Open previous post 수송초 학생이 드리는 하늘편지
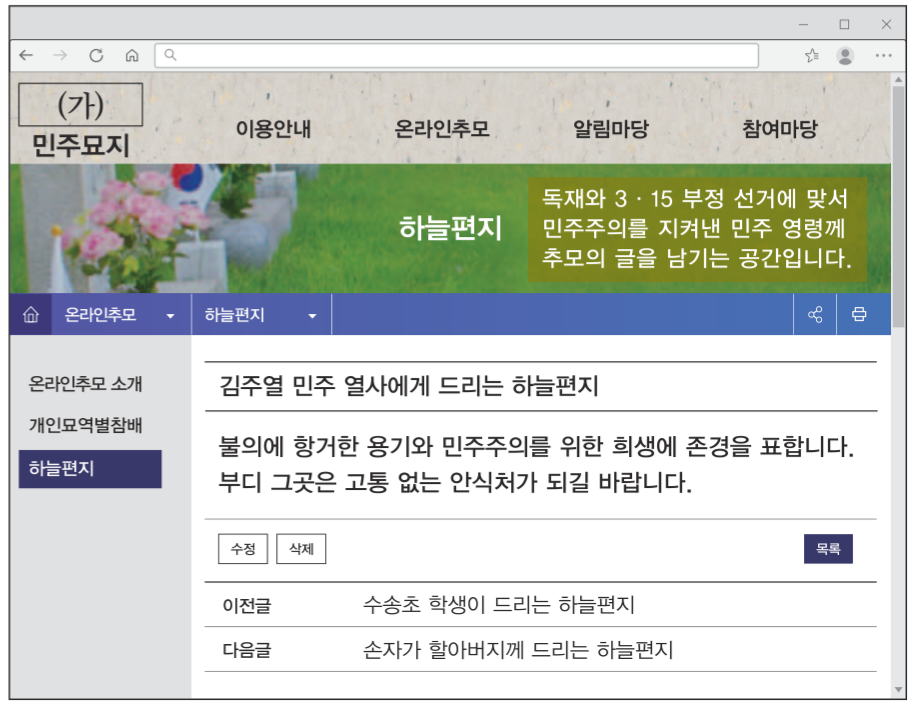 499,605
